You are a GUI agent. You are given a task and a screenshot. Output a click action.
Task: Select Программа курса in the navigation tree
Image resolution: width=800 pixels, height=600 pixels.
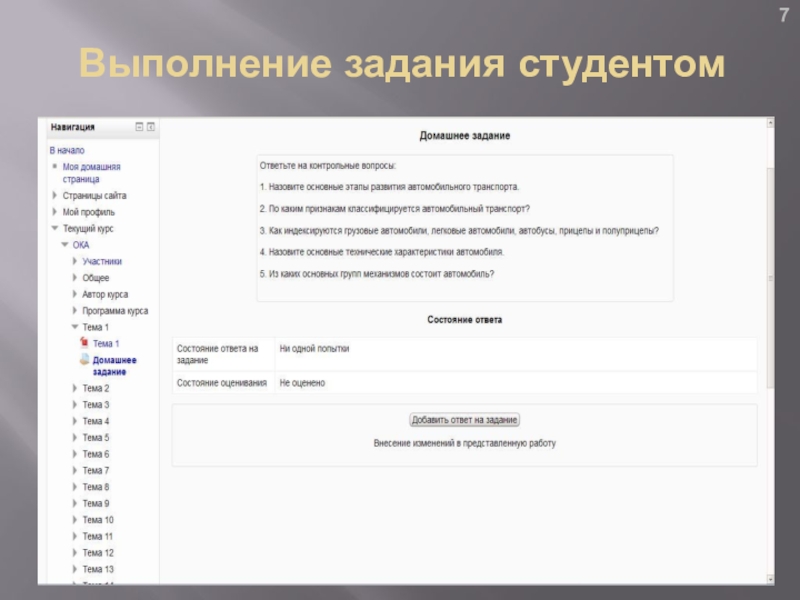click(x=115, y=311)
